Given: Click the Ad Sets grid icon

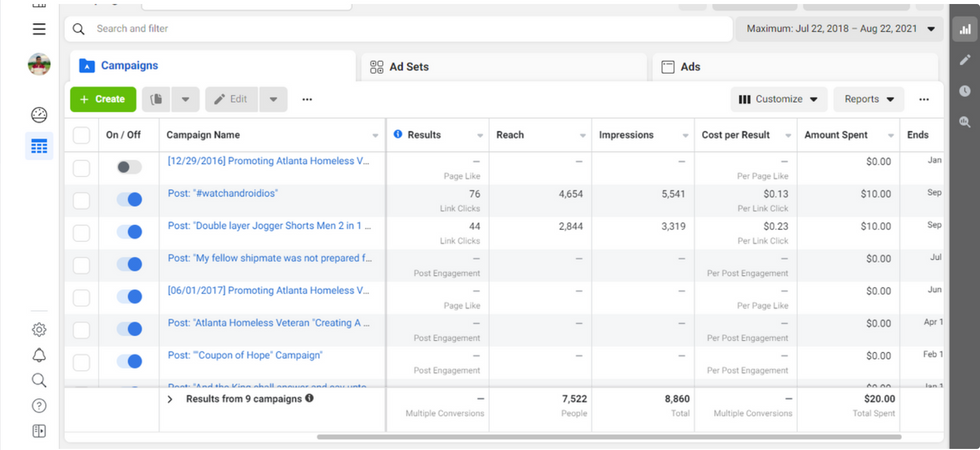Looking at the screenshot, I should [x=376, y=68].
